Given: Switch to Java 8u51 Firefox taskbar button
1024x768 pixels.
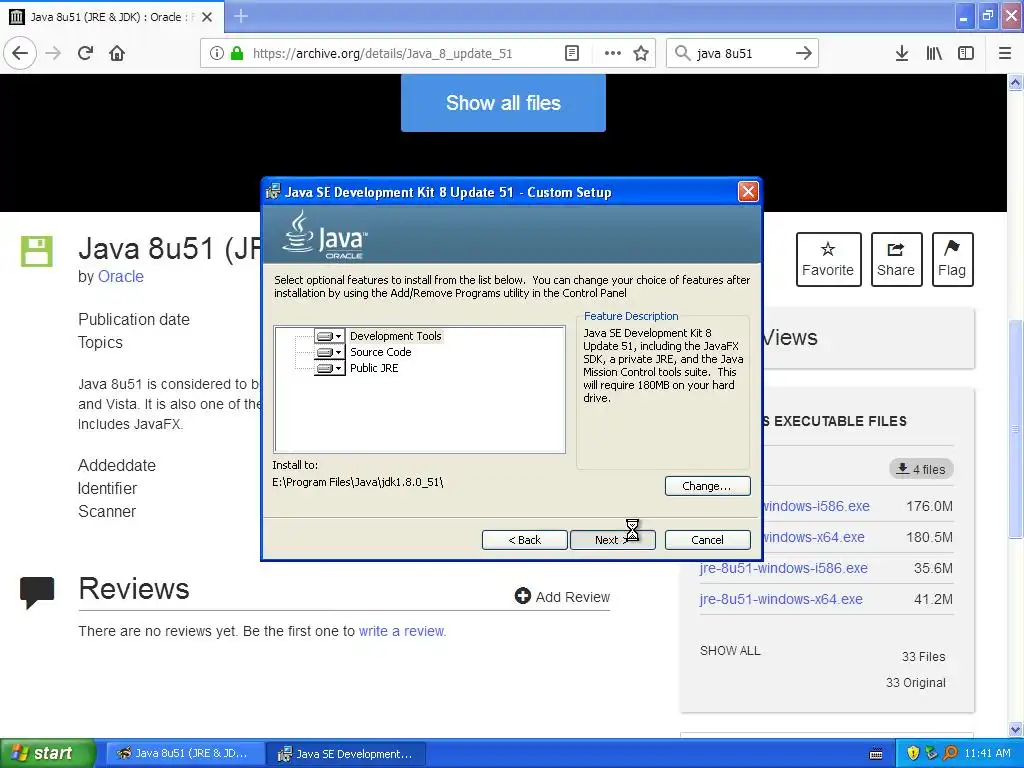Looking at the screenshot, I should coord(184,753).
